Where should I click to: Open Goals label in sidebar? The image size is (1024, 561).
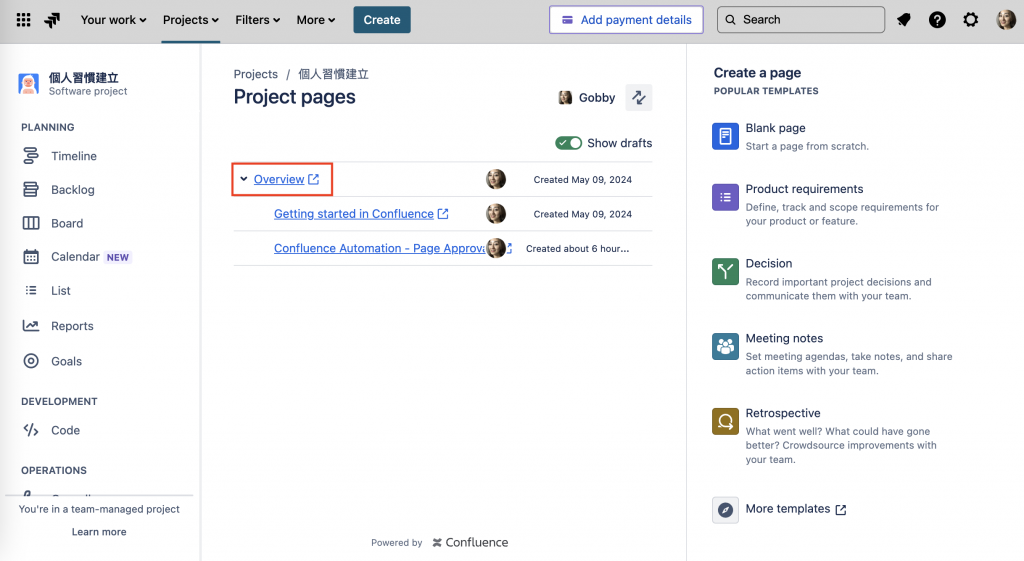pos(67,361)
